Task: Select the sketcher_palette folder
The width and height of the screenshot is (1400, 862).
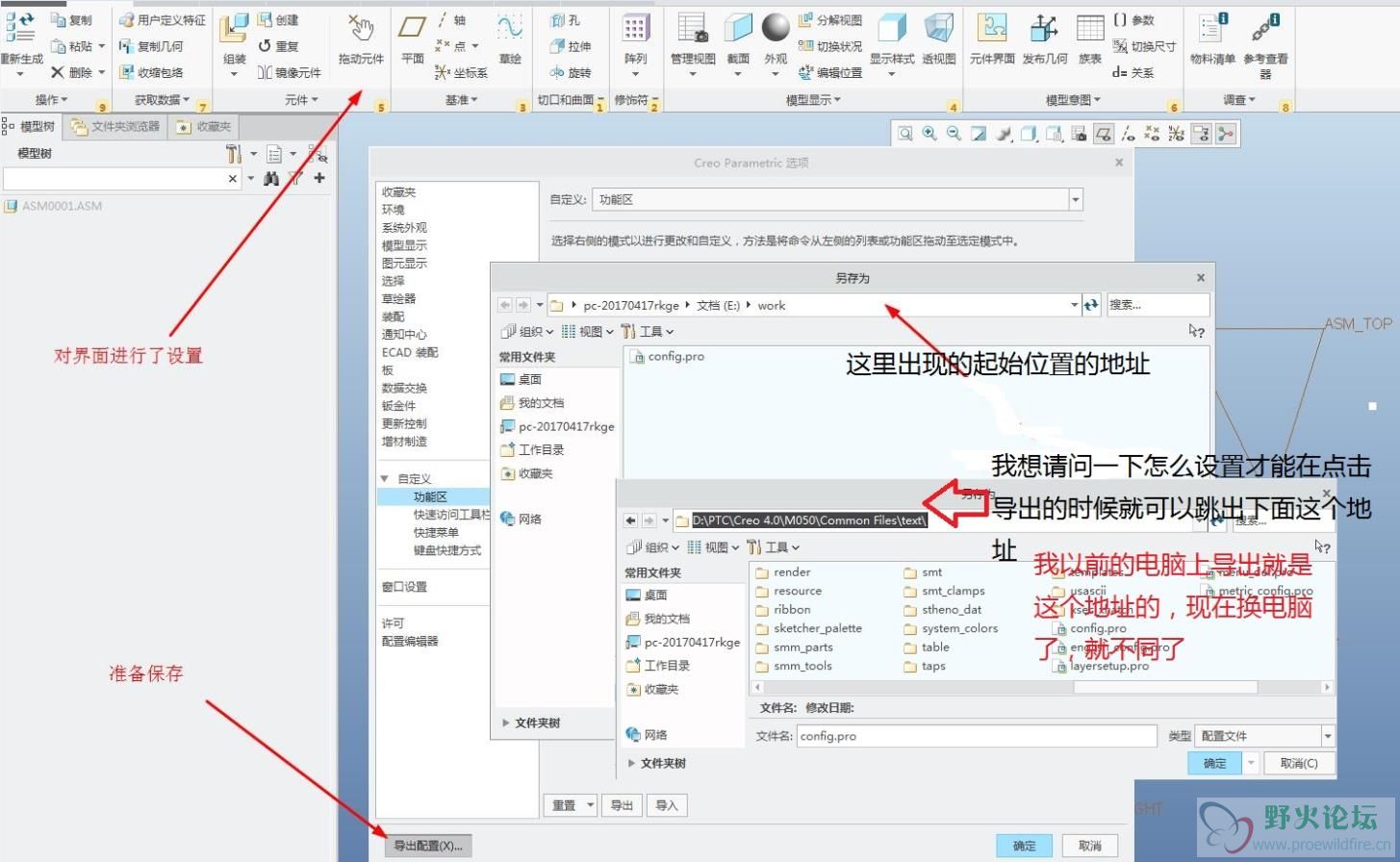Action: [x=808, y=628]
